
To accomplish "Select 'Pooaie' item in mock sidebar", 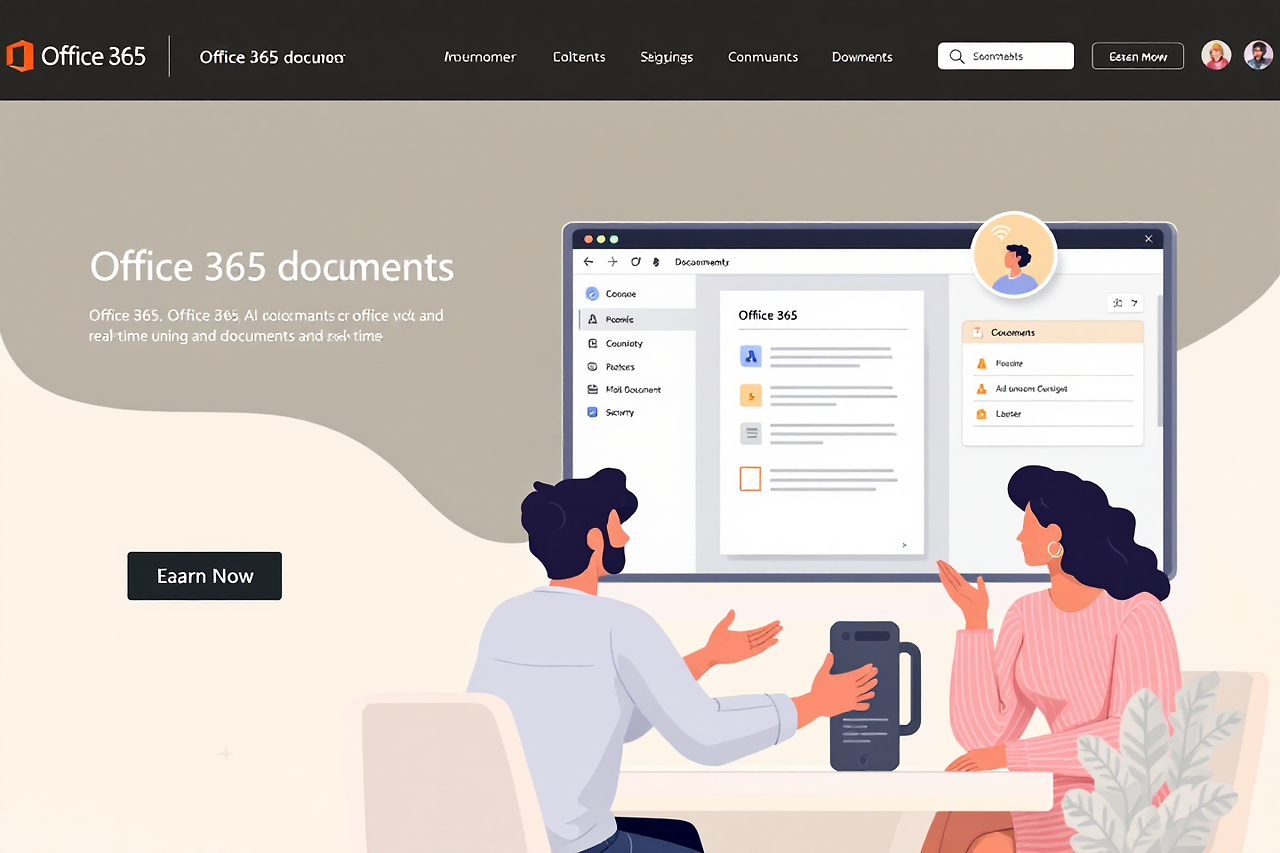I will pos(637,319).
